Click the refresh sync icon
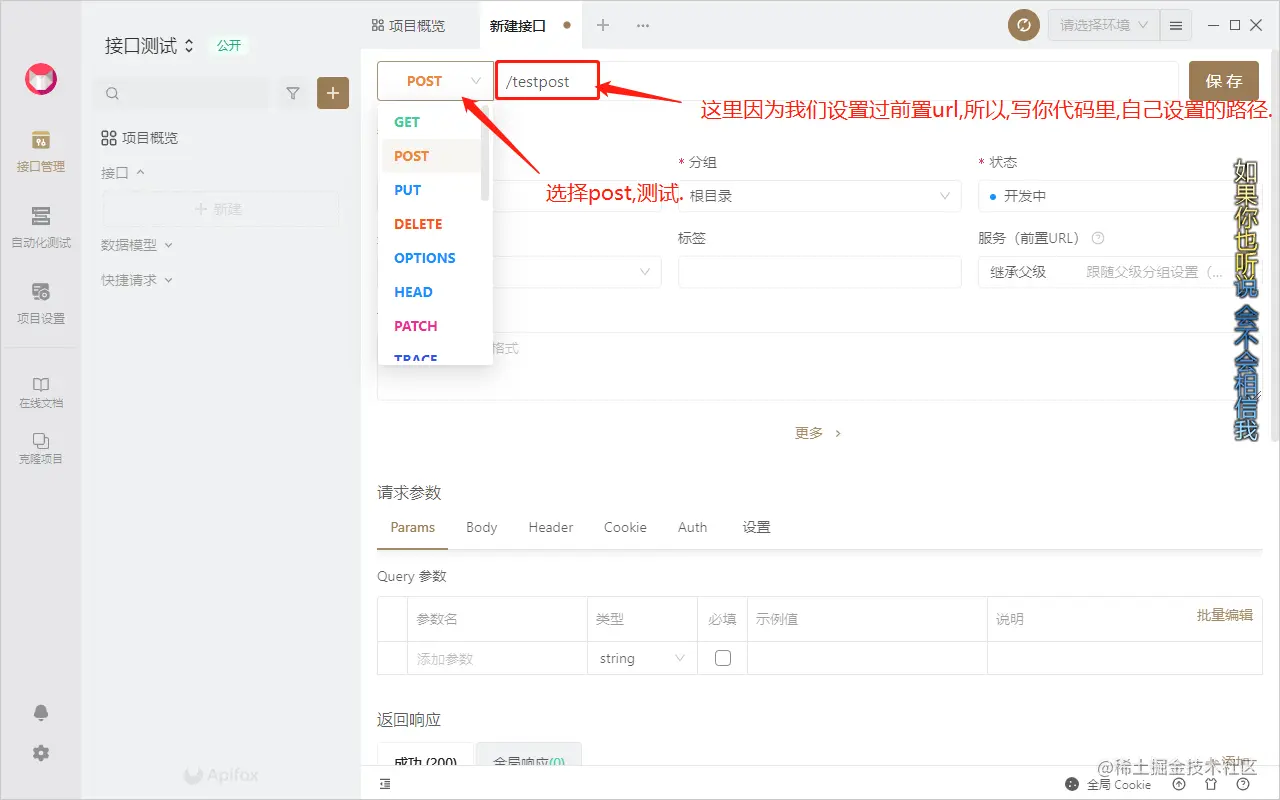The width and height of the screenshot is (1280, 800). pyautogui.click(x=1024, y=25)
